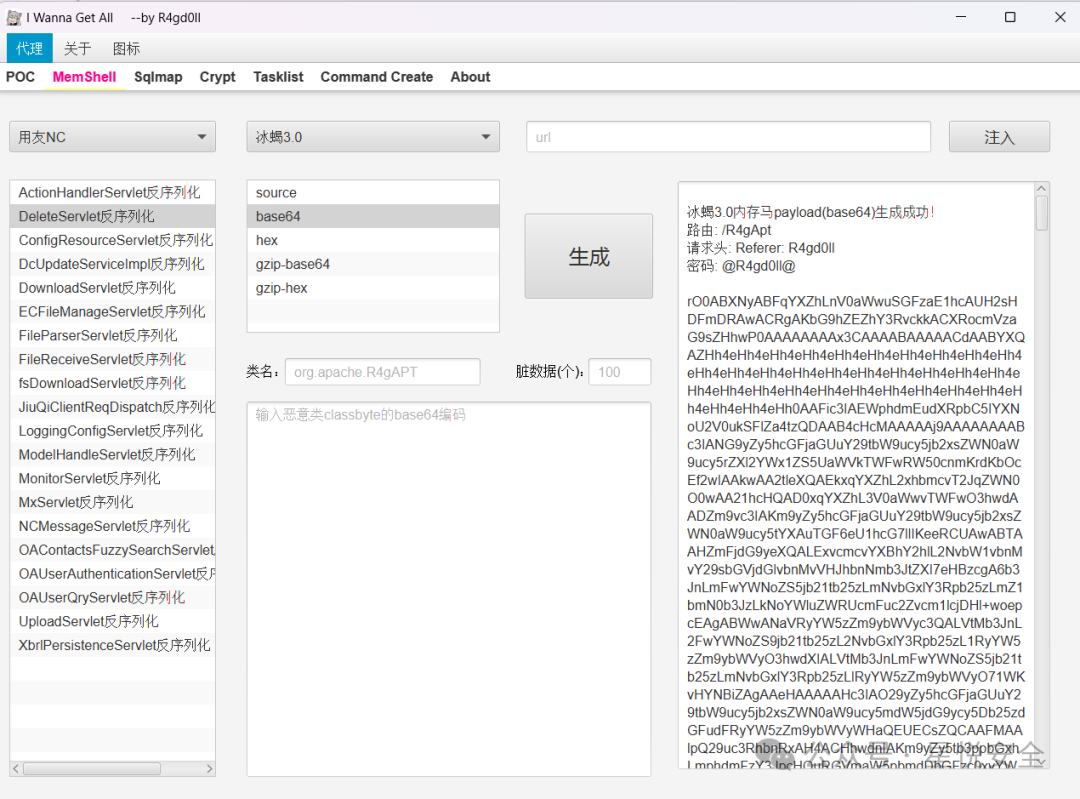Open the 图标 menu
Image resolution: width=1080 pixels, height=799 pixels.
126,48
